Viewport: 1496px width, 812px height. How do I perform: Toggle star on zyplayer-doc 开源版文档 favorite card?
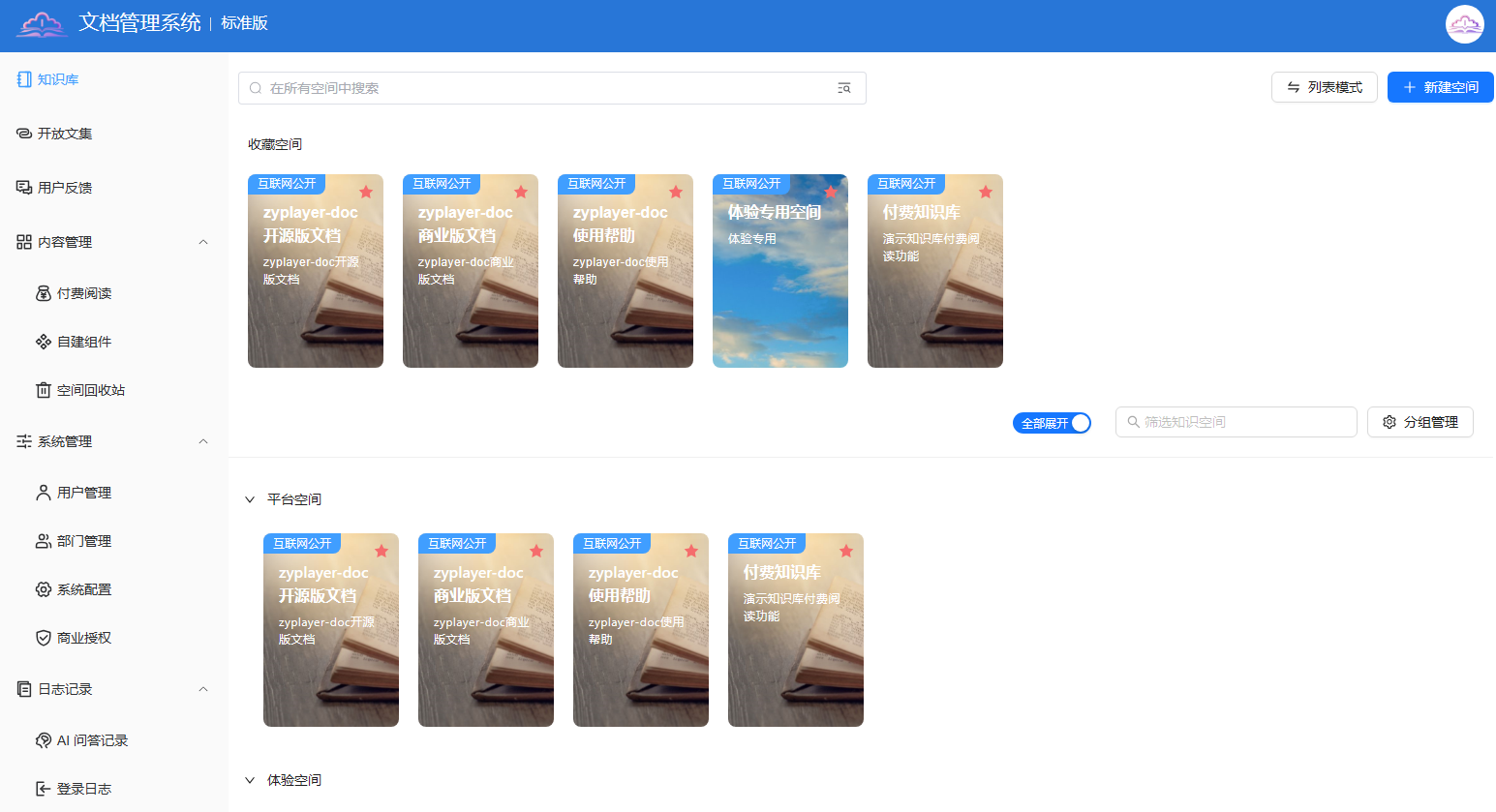(x=365, y=192)
